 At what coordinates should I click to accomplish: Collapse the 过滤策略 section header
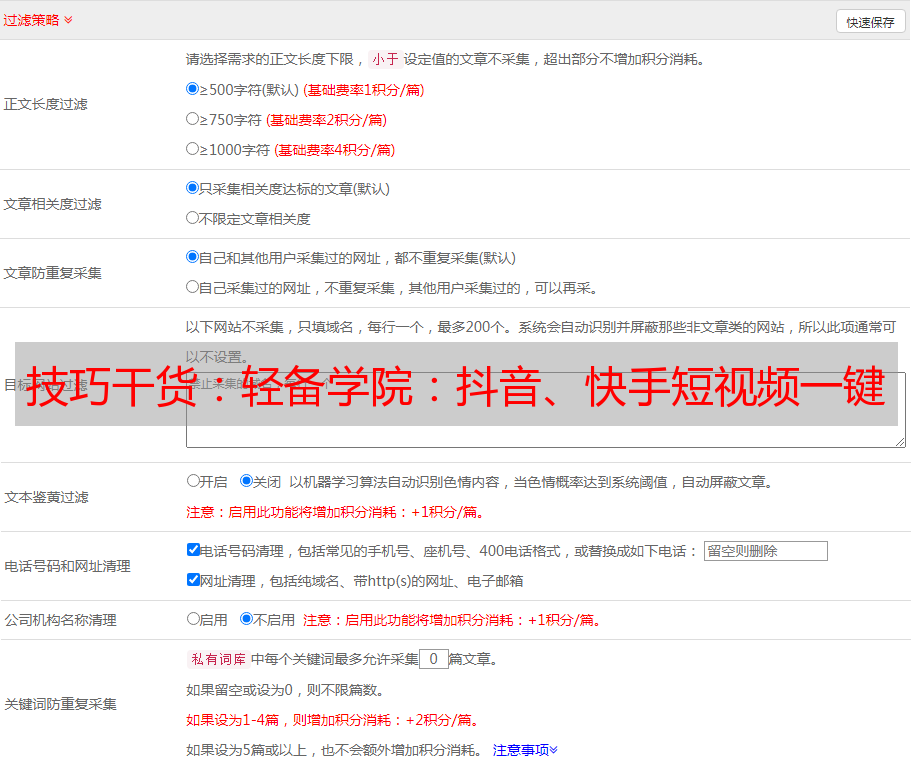(37, 20)
